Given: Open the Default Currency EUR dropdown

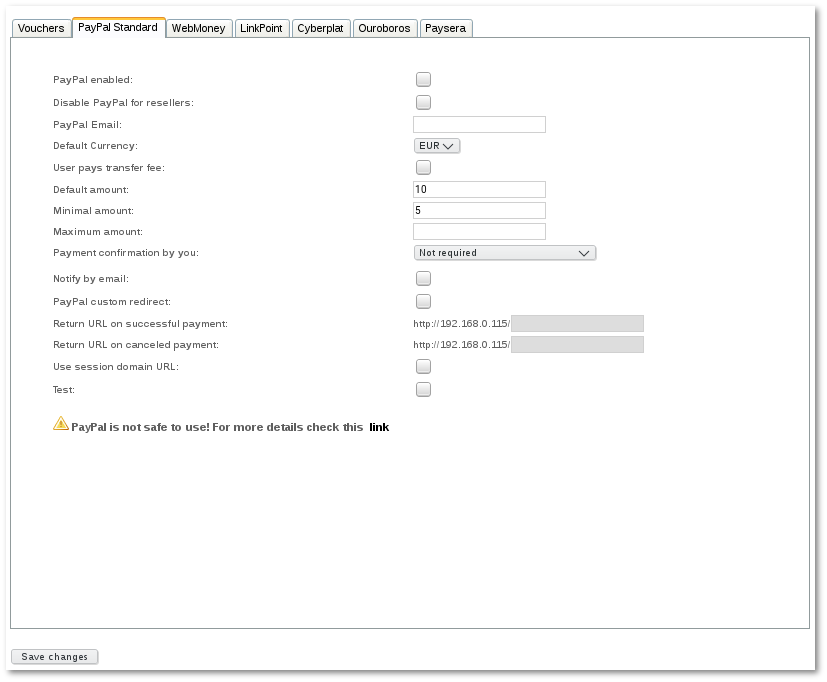Looking at the screenshot, I should [437, 146].
